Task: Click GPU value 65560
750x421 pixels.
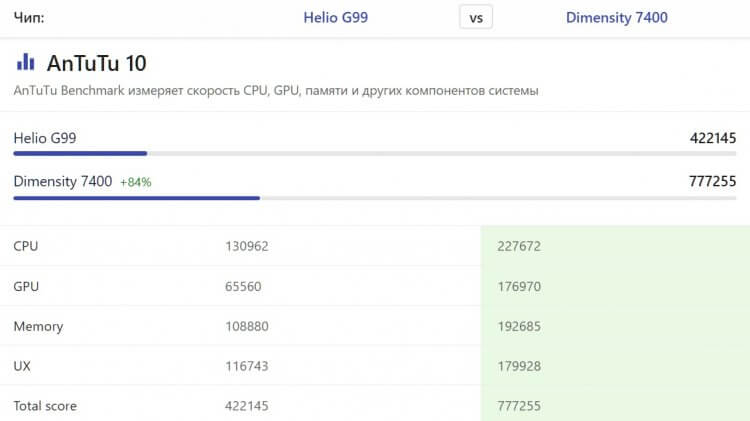Action: [x=243, y=287]
